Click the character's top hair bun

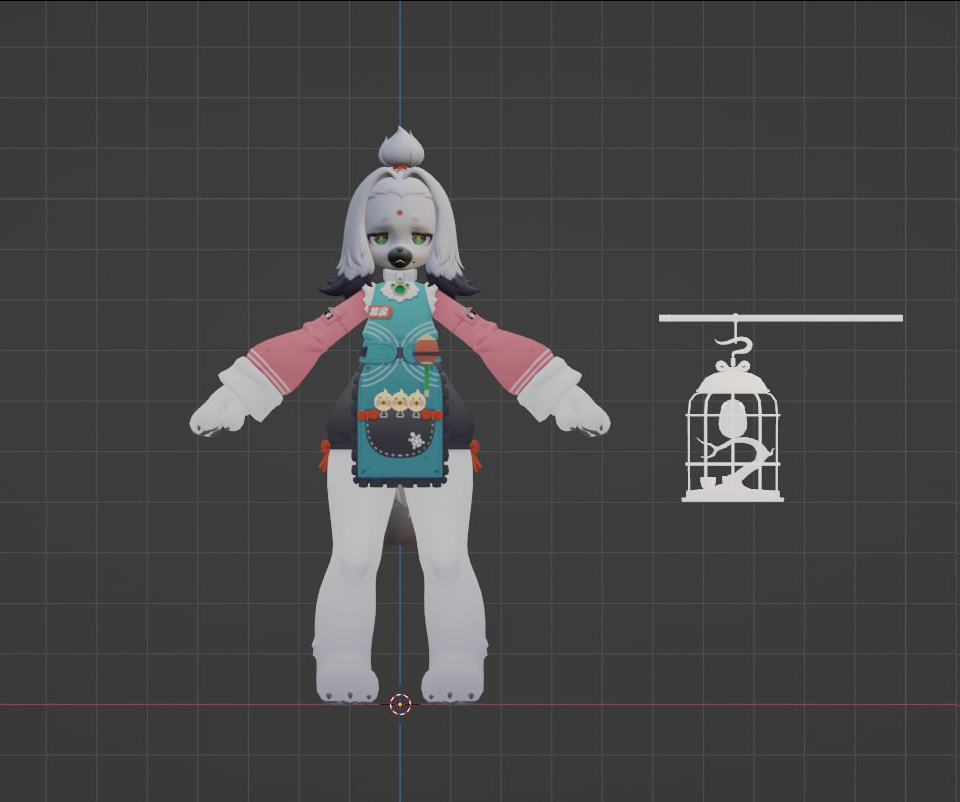(x=401, y=146)
